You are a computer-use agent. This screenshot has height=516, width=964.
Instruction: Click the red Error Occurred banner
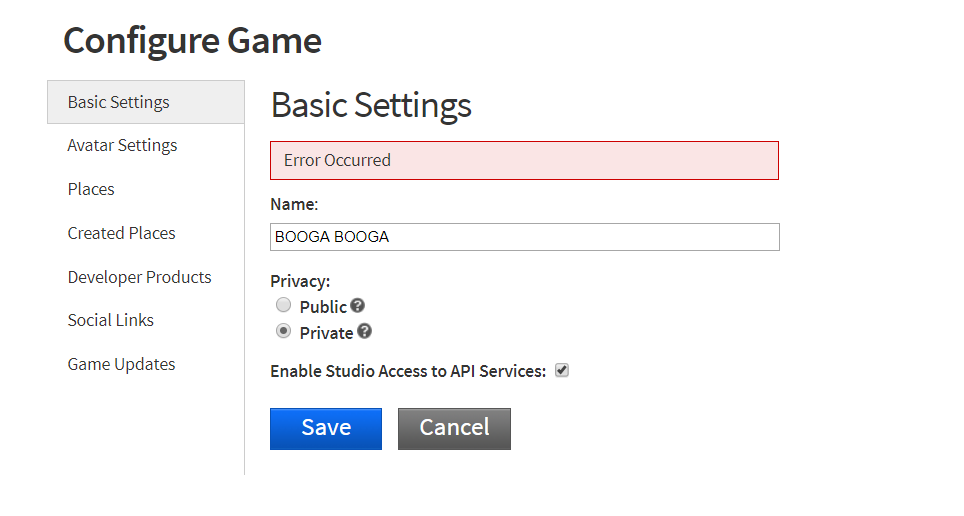524,161
